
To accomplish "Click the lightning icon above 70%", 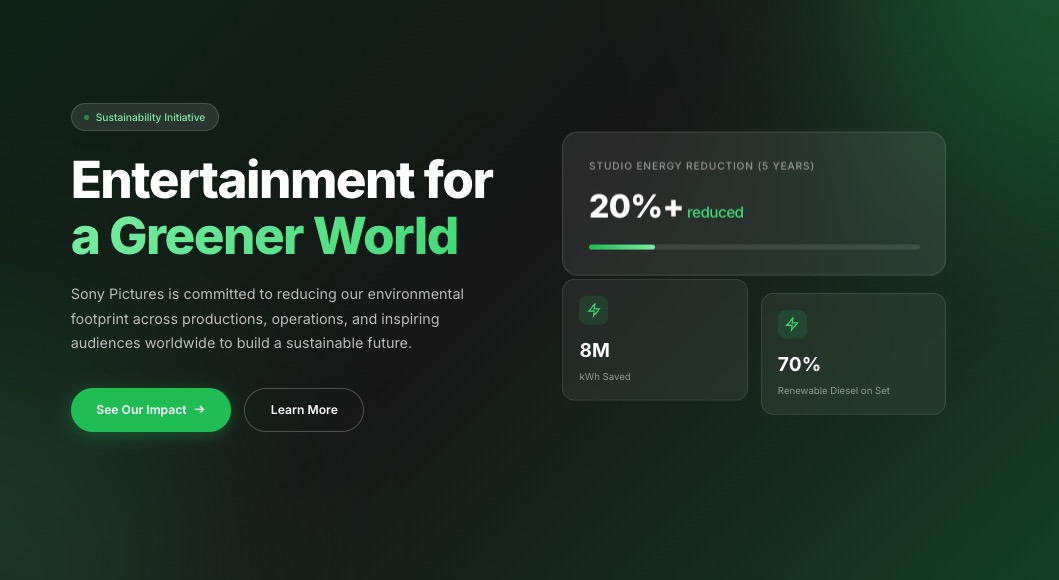I will tap(792, 324).
